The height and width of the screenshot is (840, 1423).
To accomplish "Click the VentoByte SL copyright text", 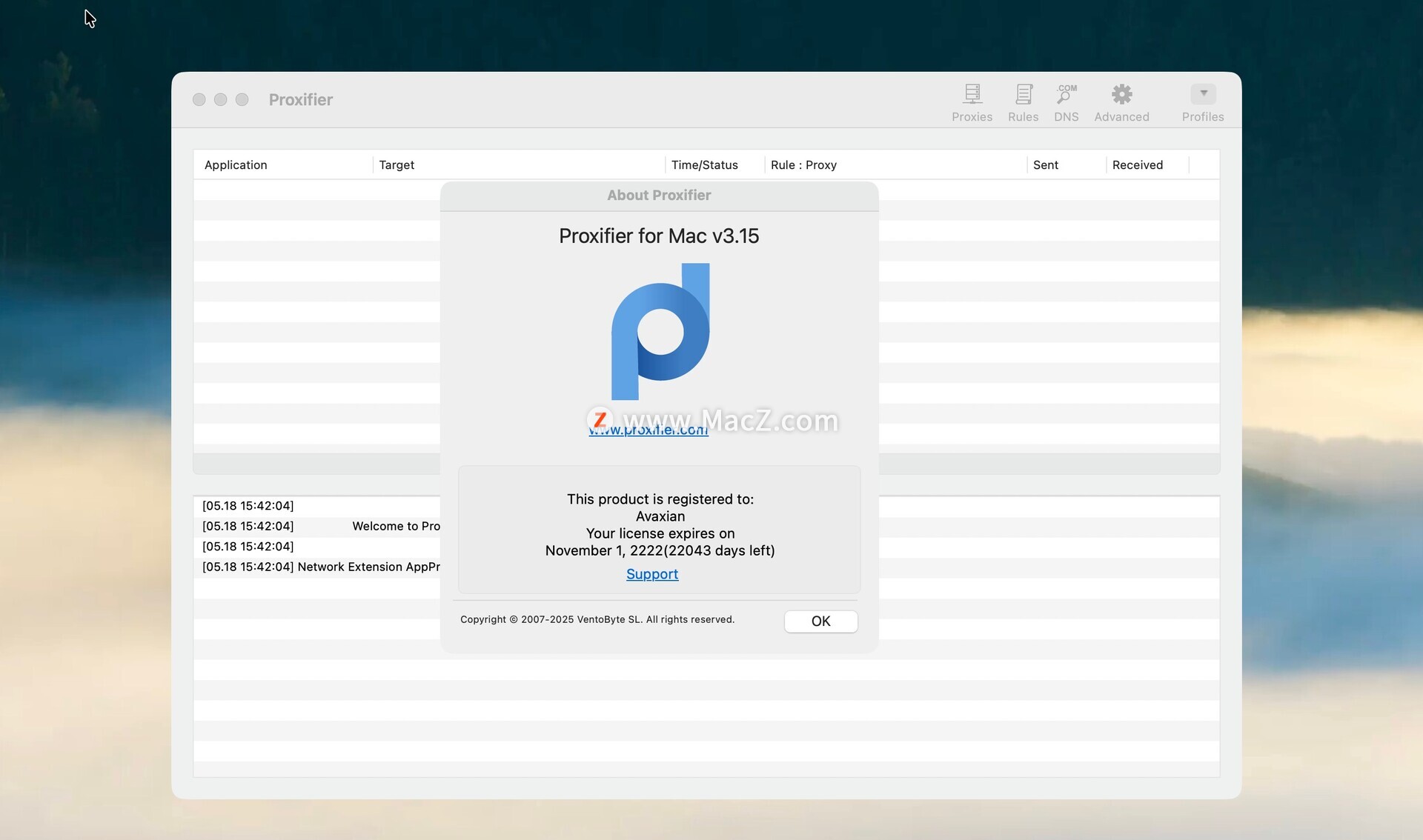I will 597,619.
